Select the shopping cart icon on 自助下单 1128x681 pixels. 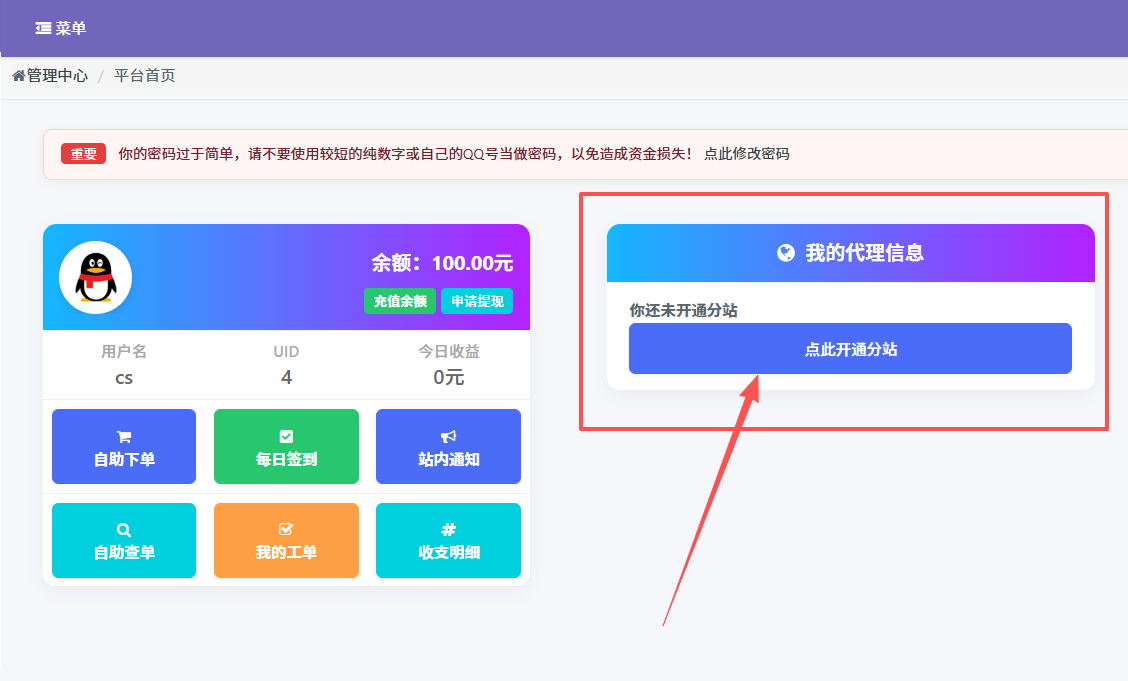click(x=123, y=435)
